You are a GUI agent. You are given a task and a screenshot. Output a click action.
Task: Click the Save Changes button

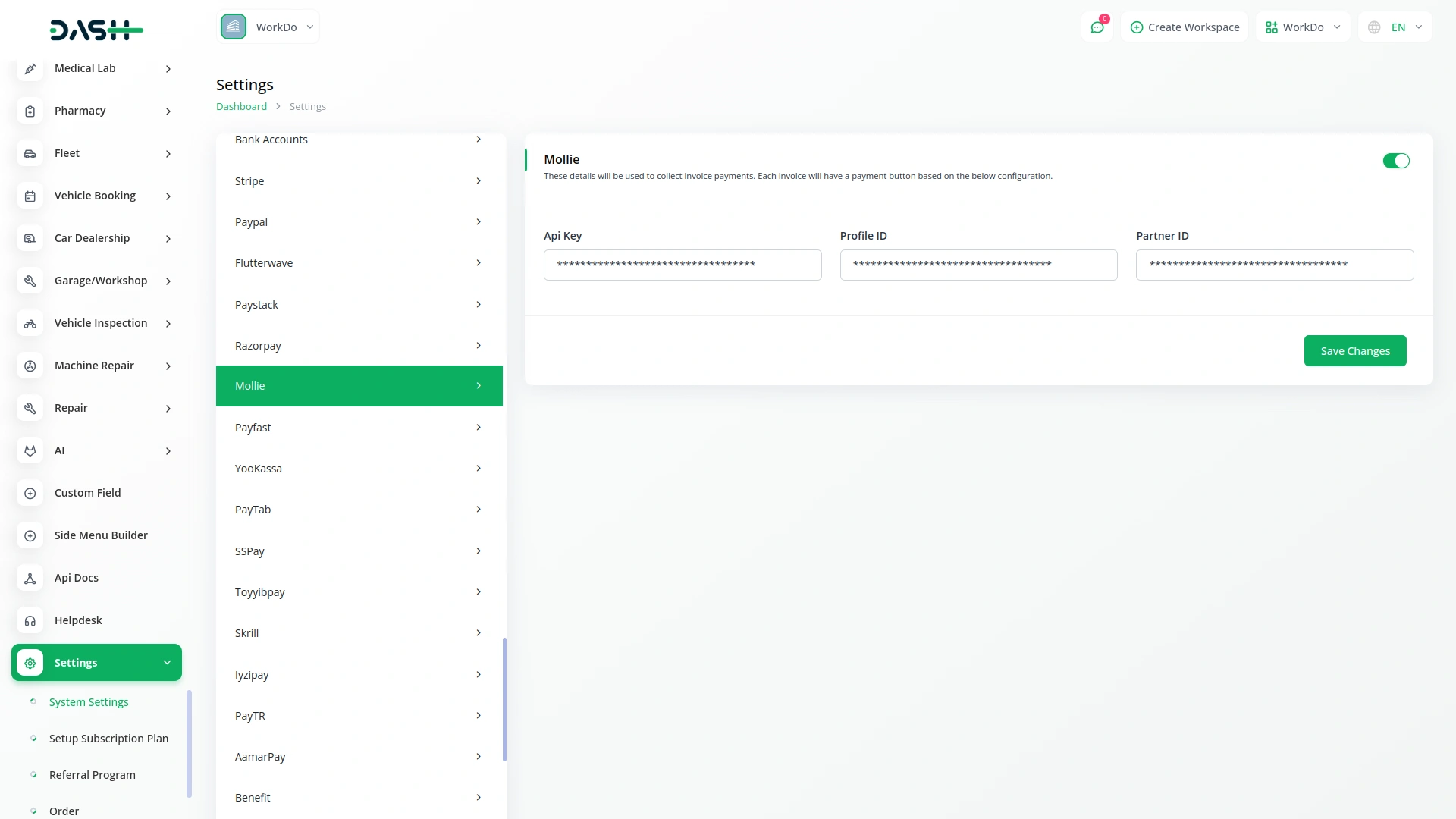(x=1354, y=351)
